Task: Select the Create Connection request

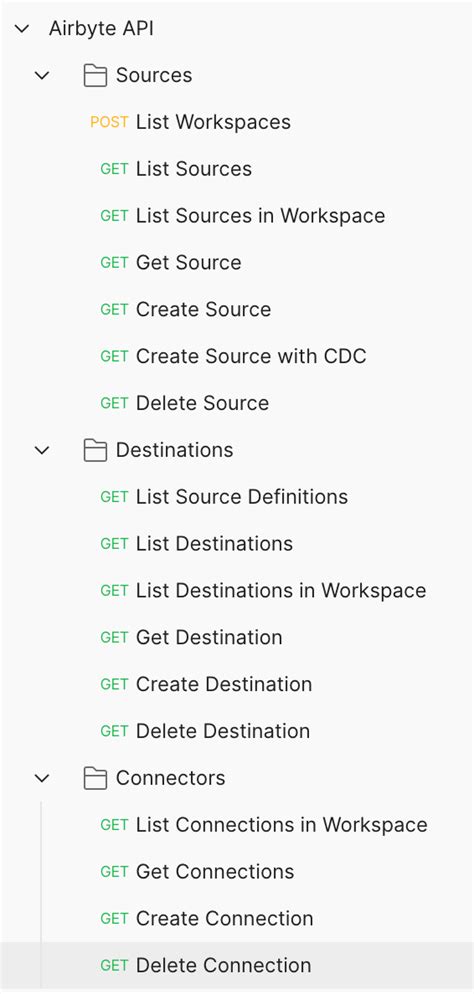Action: (237, 919)
